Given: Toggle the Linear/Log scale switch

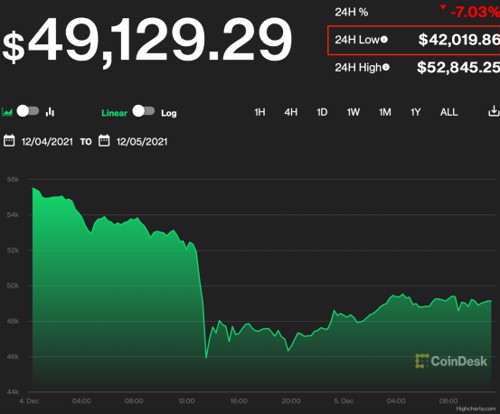Looking at the screenshot, I should click(x=143, y=111).
